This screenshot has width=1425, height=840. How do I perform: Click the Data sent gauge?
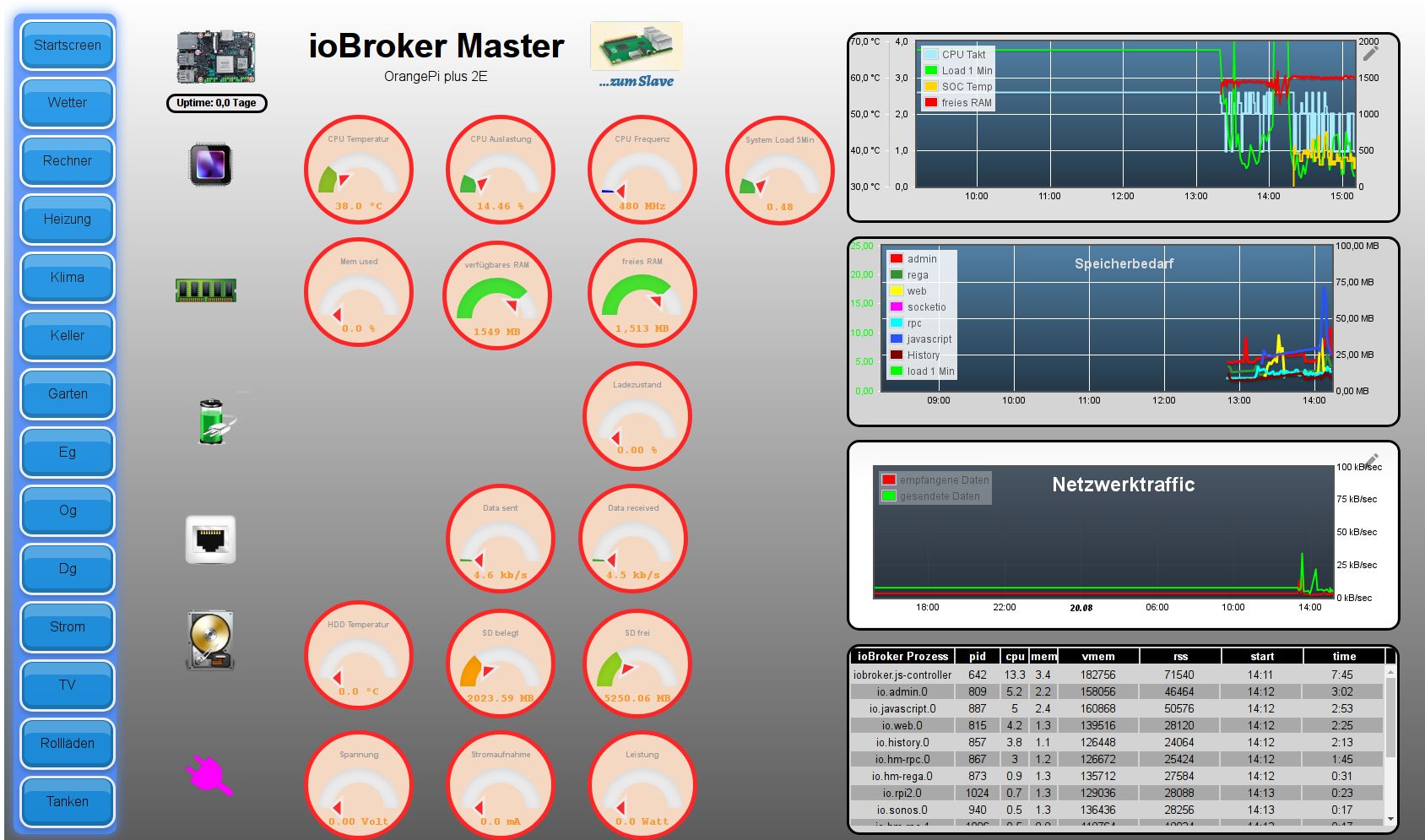coord(501,539)
